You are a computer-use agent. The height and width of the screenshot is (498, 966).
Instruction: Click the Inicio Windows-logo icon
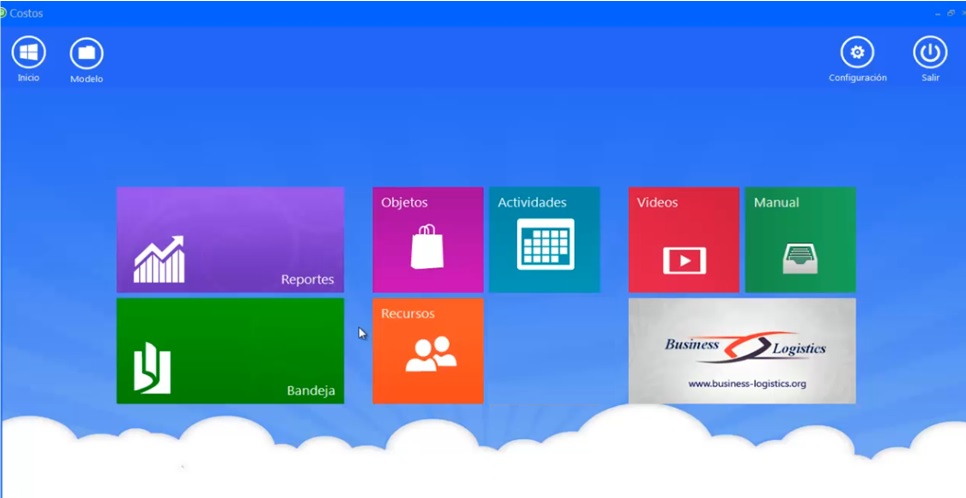28,52
